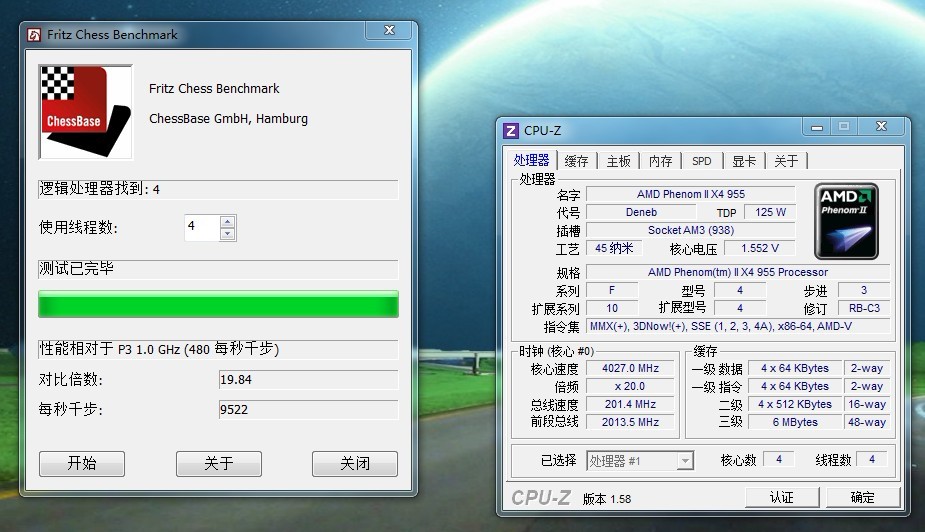Click the 线程数 thread count value in CPU-Z
Screen dimensions: 925x532
point(872,459)
